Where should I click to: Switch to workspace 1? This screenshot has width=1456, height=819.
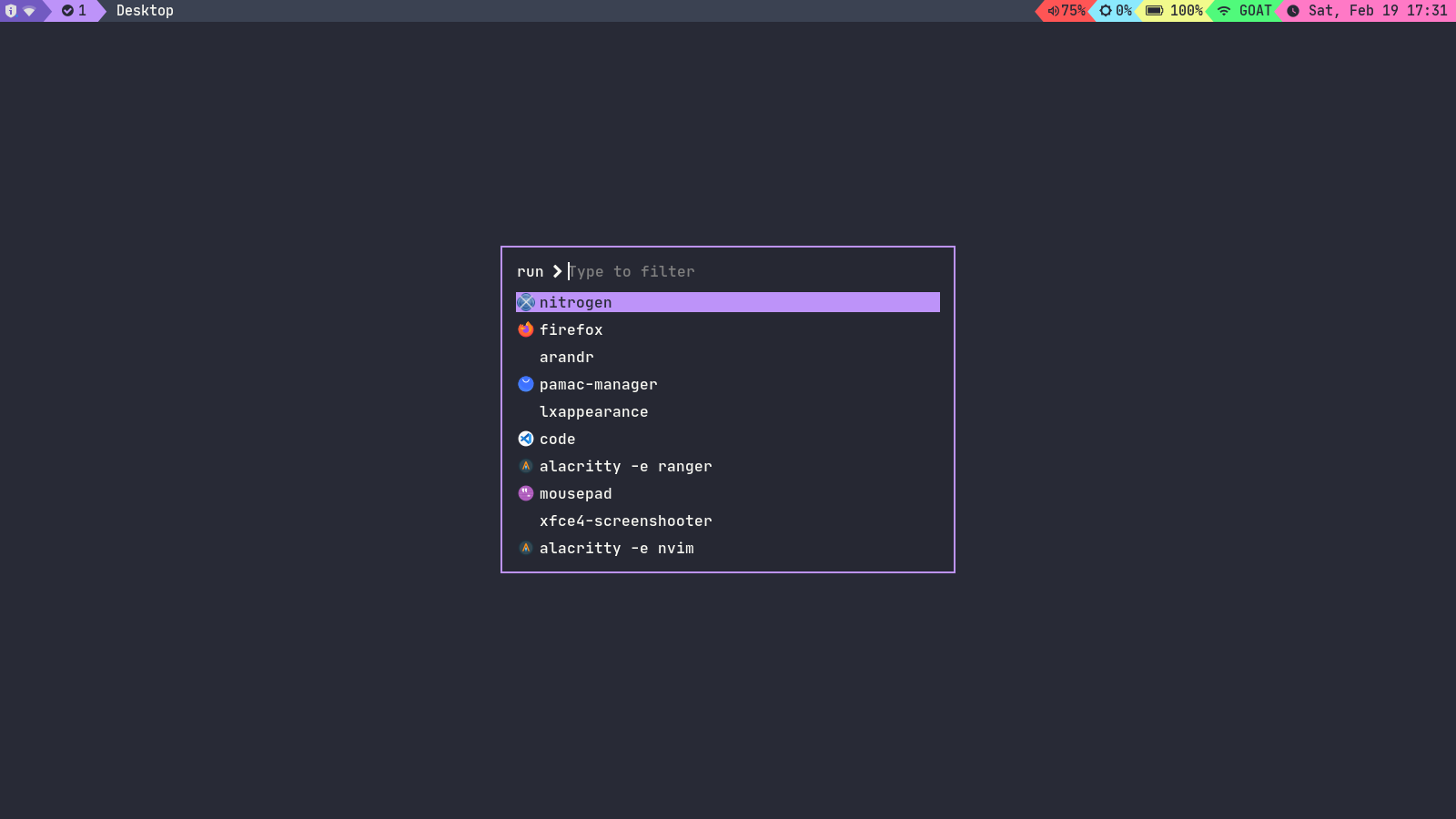(75, 11)
